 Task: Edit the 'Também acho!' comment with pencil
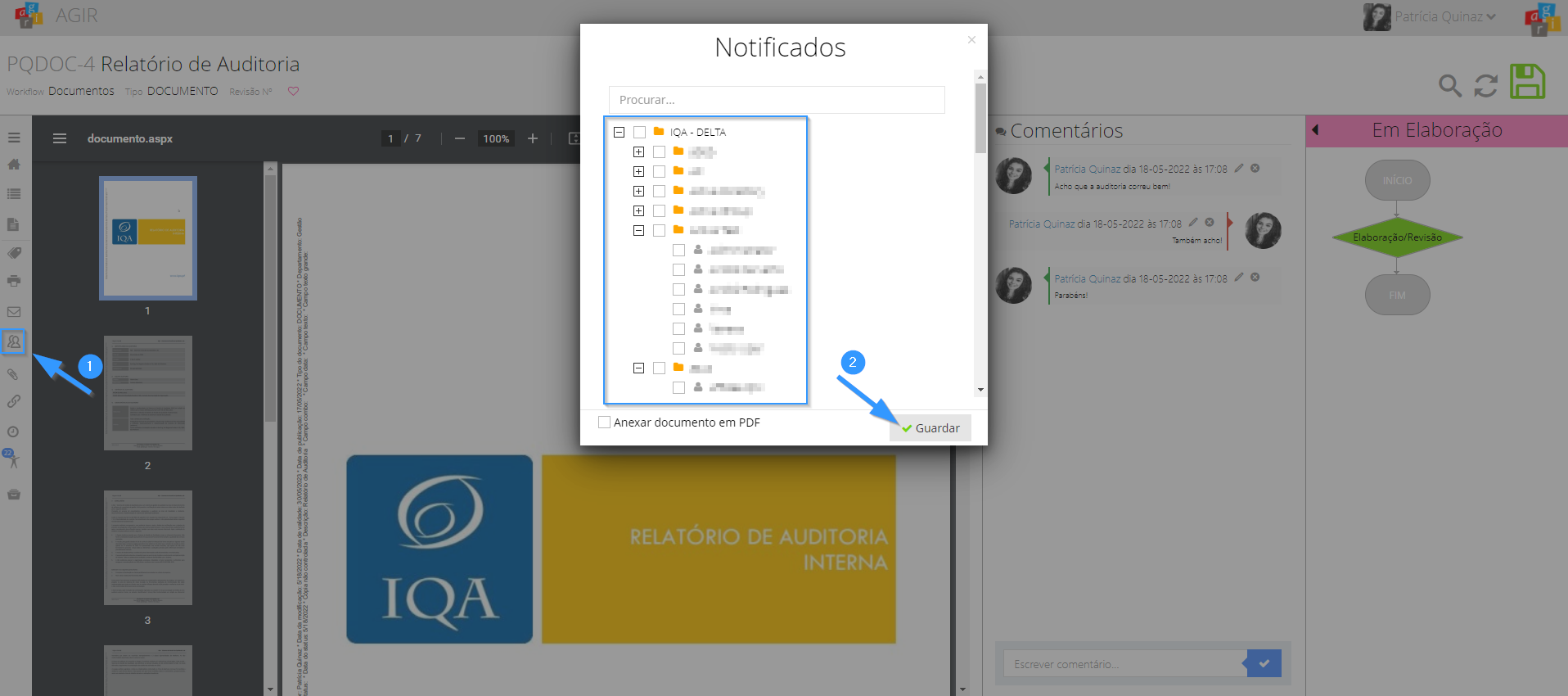pos(1193,222)
